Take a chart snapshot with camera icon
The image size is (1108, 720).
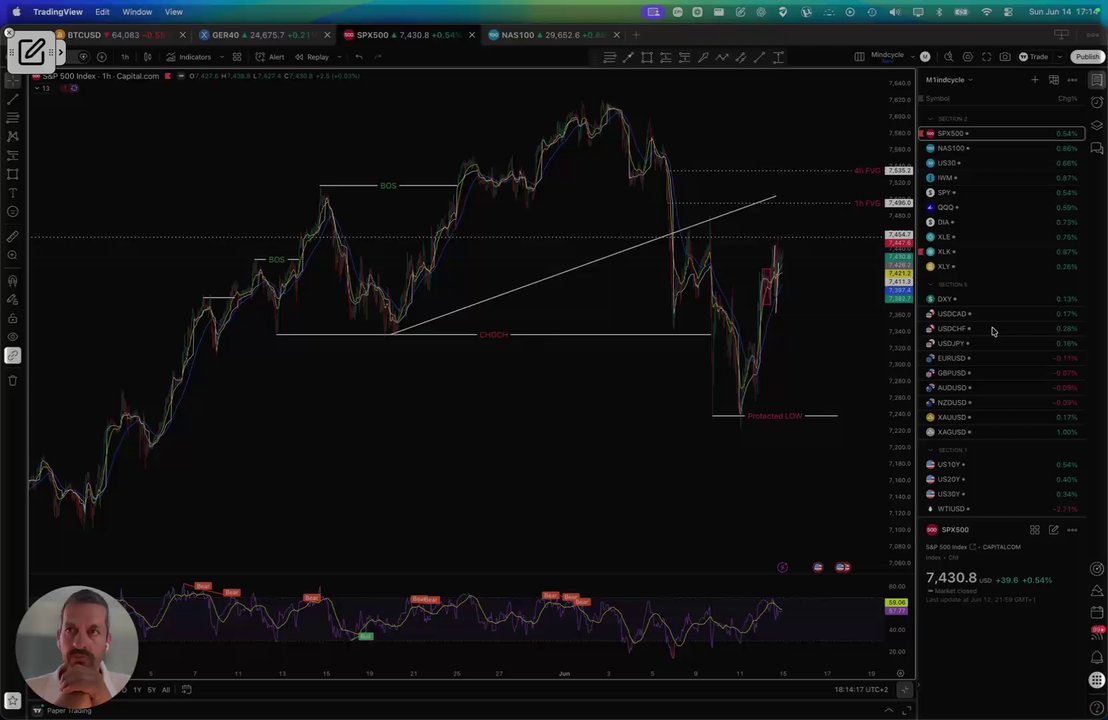(x=1005, y=57)
